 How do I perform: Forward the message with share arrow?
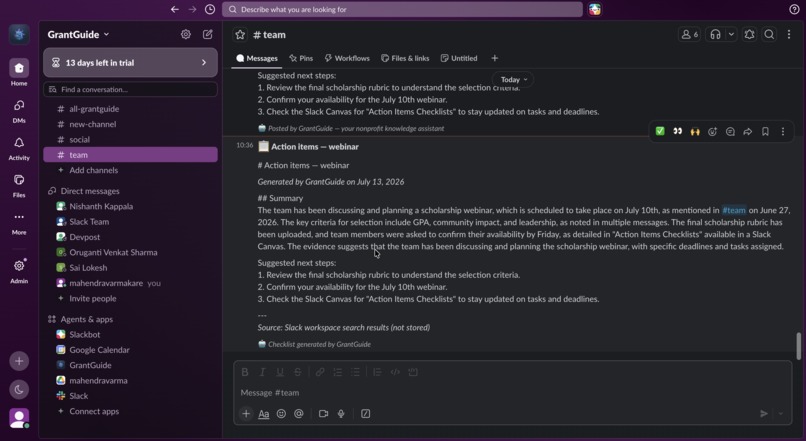747,132
